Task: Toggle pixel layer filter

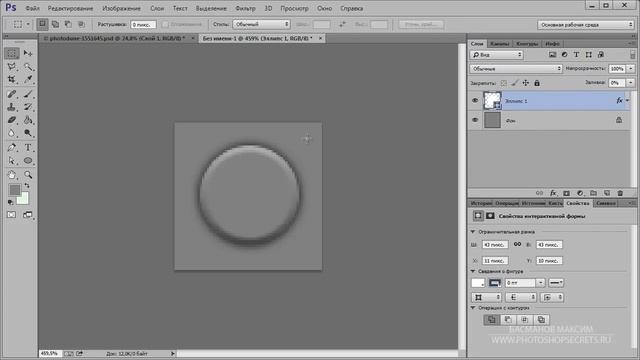Action: tap(552, 55)
